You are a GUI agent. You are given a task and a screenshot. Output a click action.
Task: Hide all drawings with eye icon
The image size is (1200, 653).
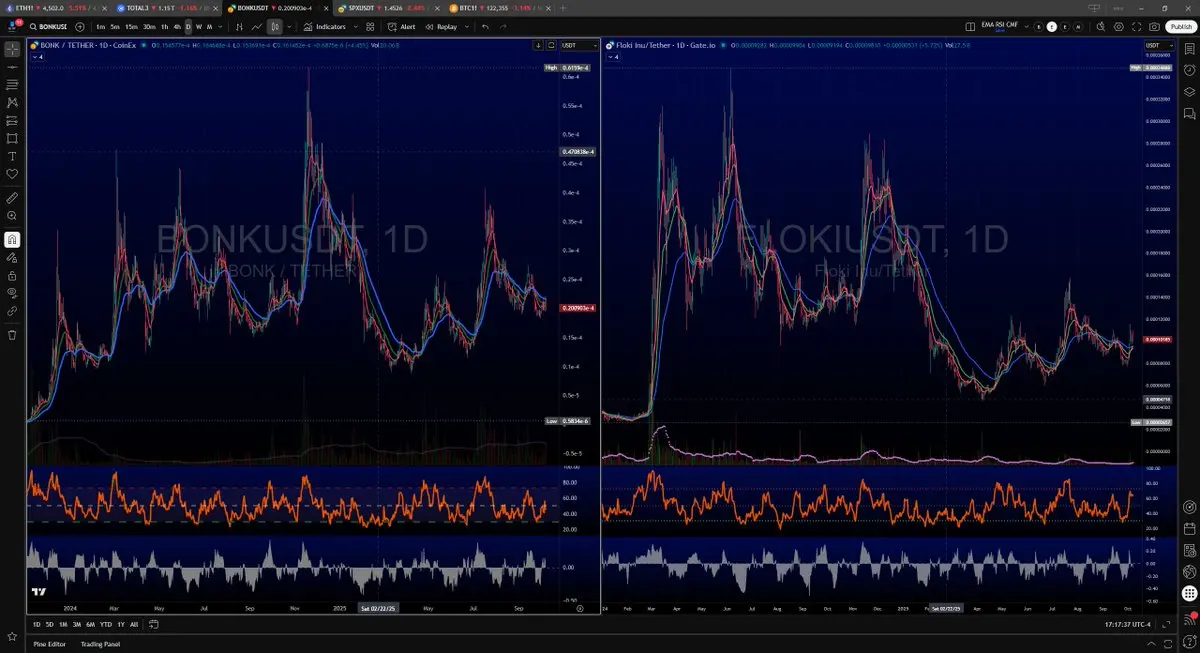click(x=12, y=293)
